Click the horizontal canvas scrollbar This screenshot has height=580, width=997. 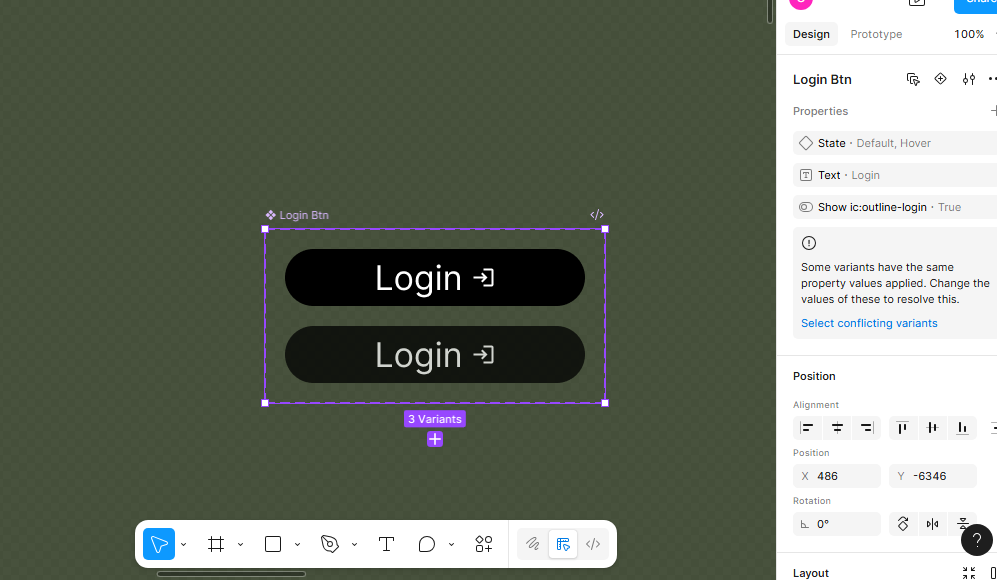pyautogui.click(x=231, y=574)
